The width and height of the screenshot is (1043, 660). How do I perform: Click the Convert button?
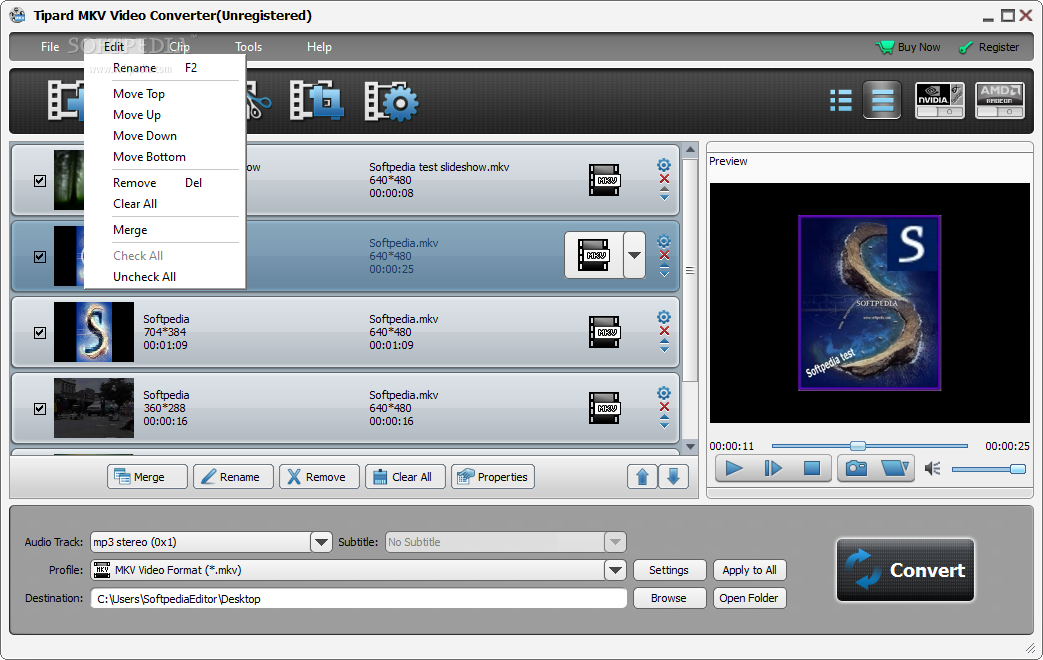click(x=905, y=570)
